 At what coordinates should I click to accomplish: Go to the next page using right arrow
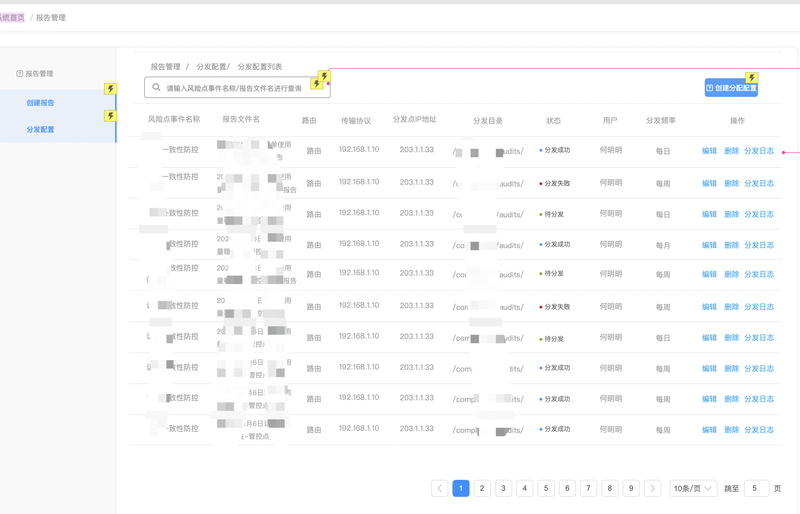tap(652, 488)
